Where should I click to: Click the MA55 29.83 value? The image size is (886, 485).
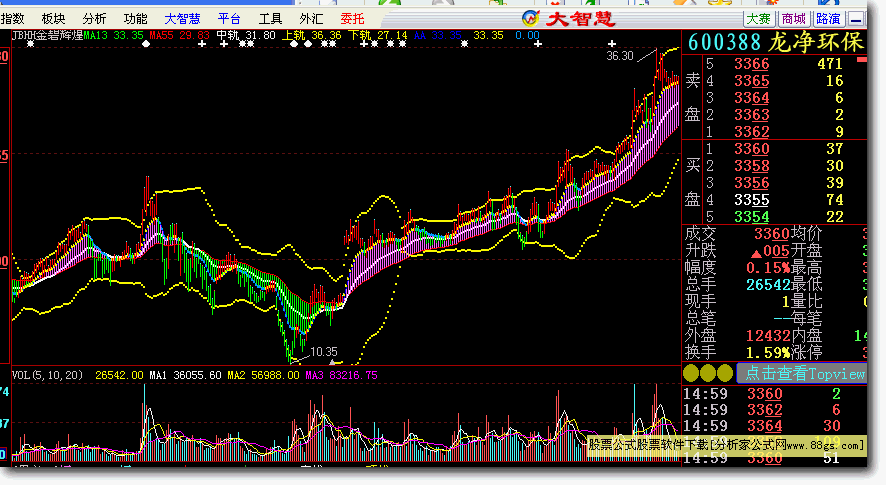click(180, 36)
